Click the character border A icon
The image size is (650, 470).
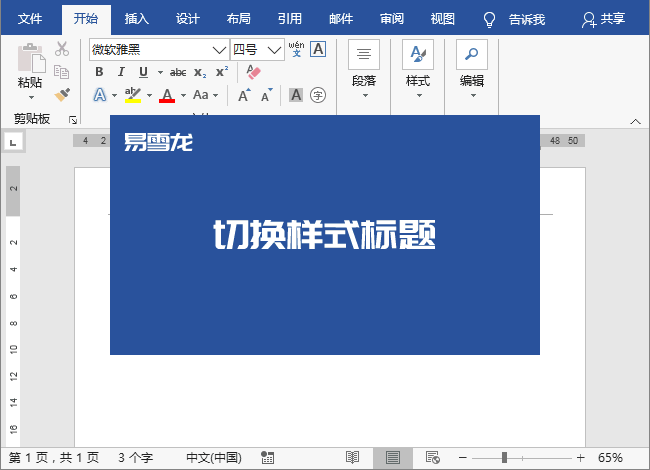(318, 49)
